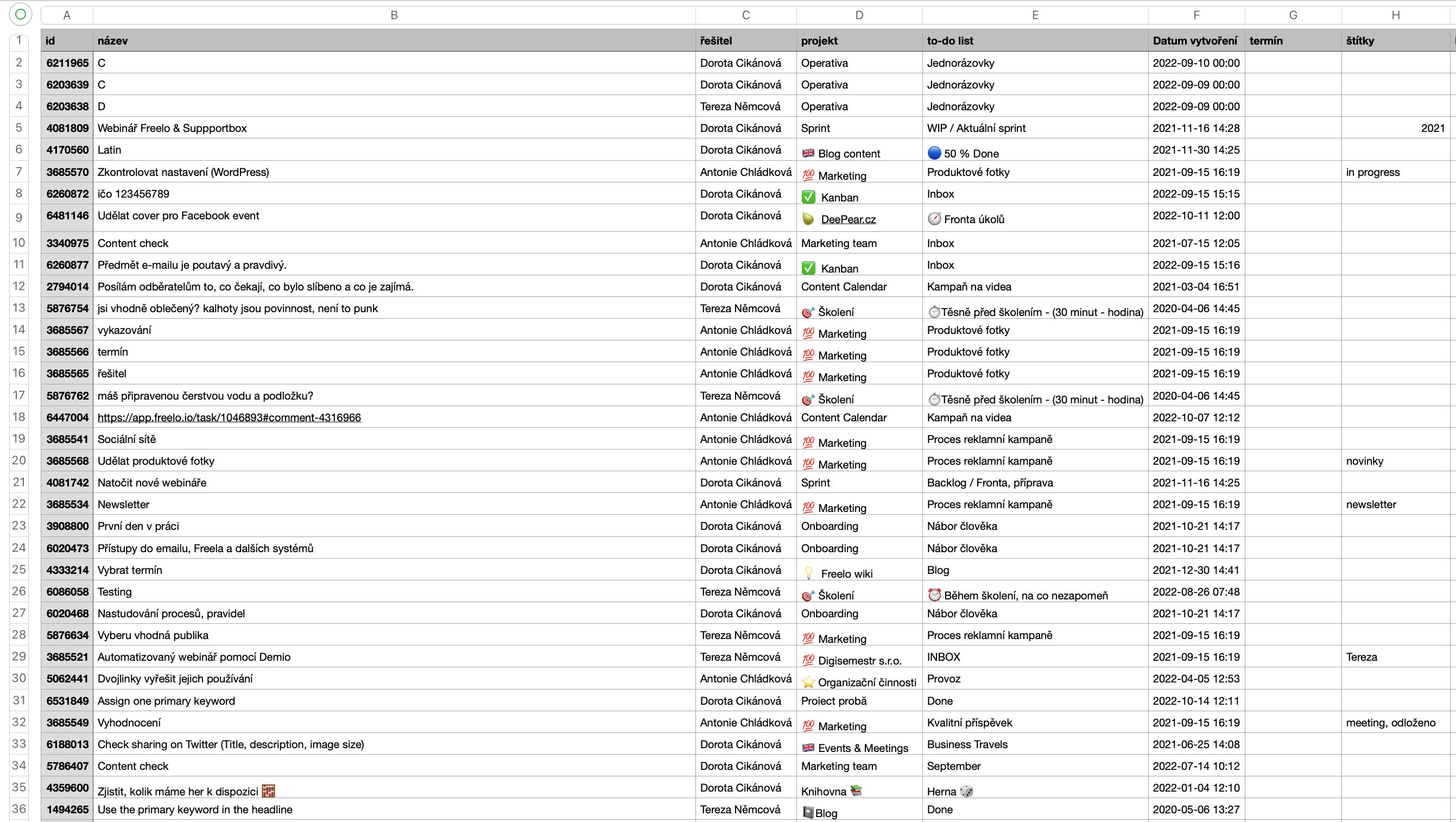Click the 'název' header cell

[x=394, y=41]
